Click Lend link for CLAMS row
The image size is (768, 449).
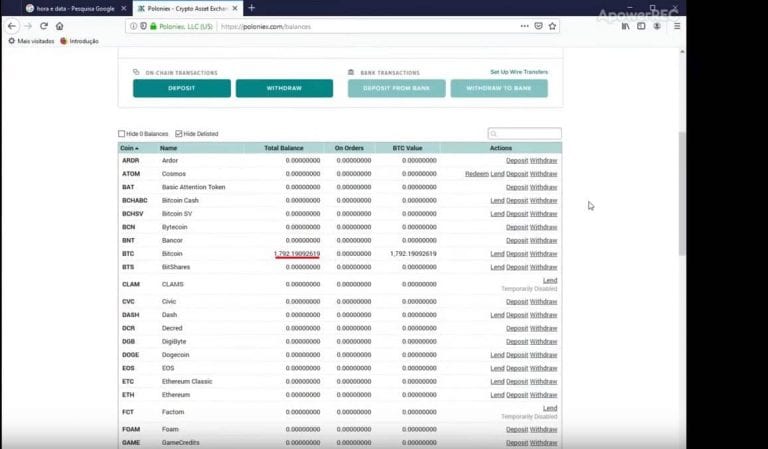(x=550, y=280)
